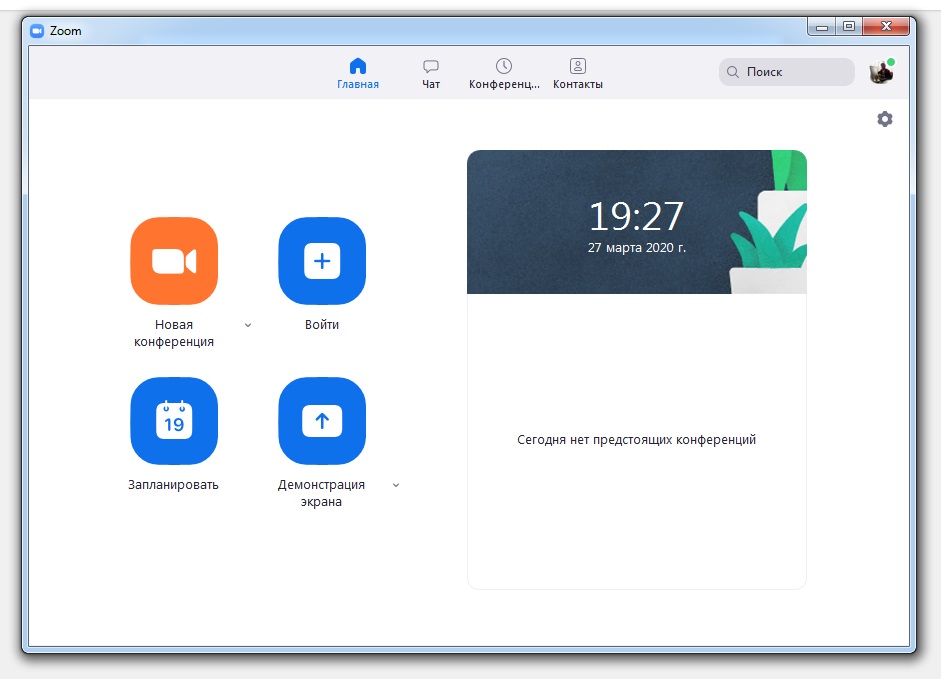Click the Демонстрация экрана label text
Image resolution: width=941 pixels, height=679 pixels.
321,493
